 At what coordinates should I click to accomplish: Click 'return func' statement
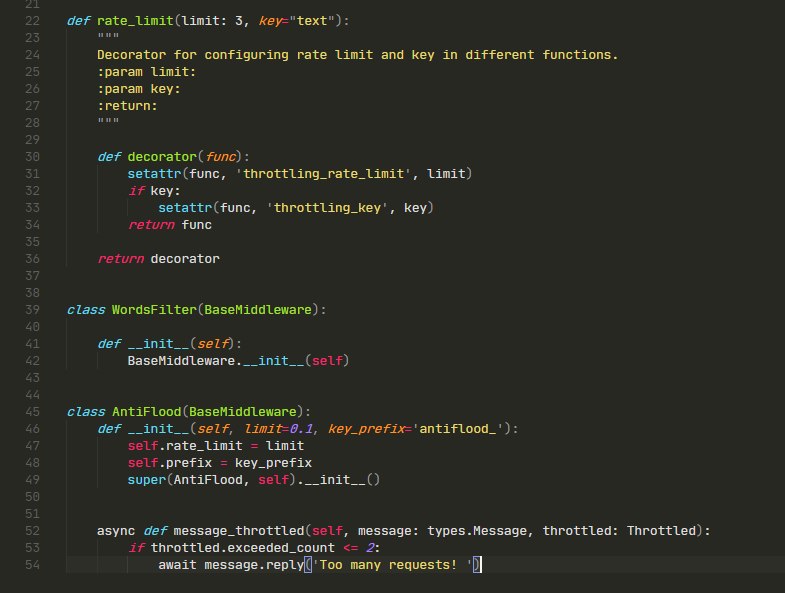tap(170, 225)
